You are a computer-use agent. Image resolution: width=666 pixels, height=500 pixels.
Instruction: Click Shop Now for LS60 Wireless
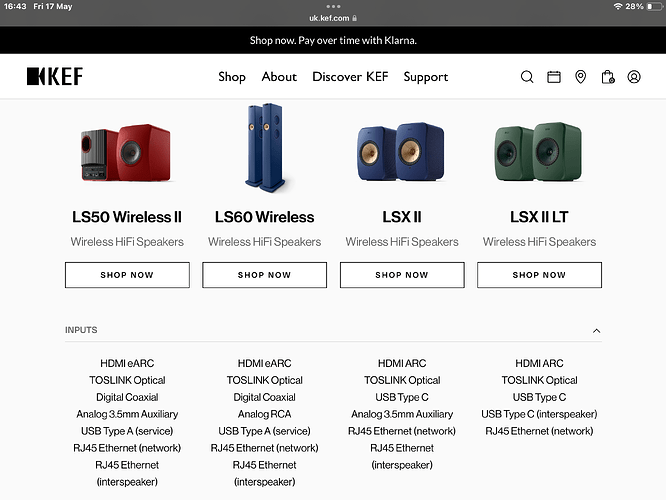pos(264,275)
